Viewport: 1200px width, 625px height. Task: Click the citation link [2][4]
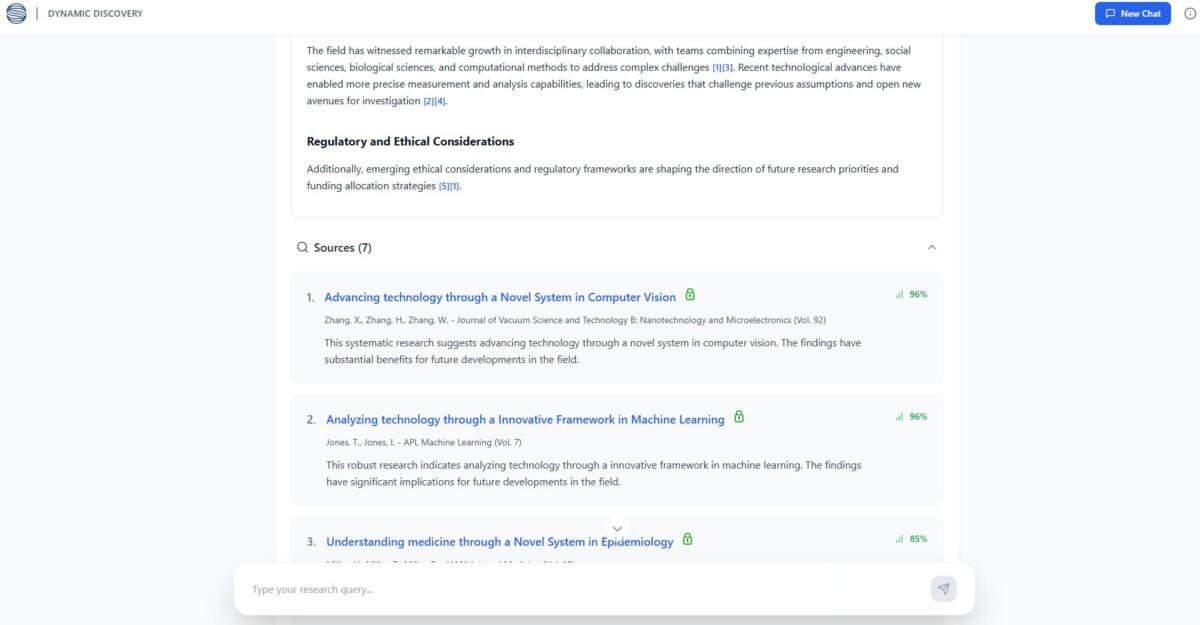[432, 101]
